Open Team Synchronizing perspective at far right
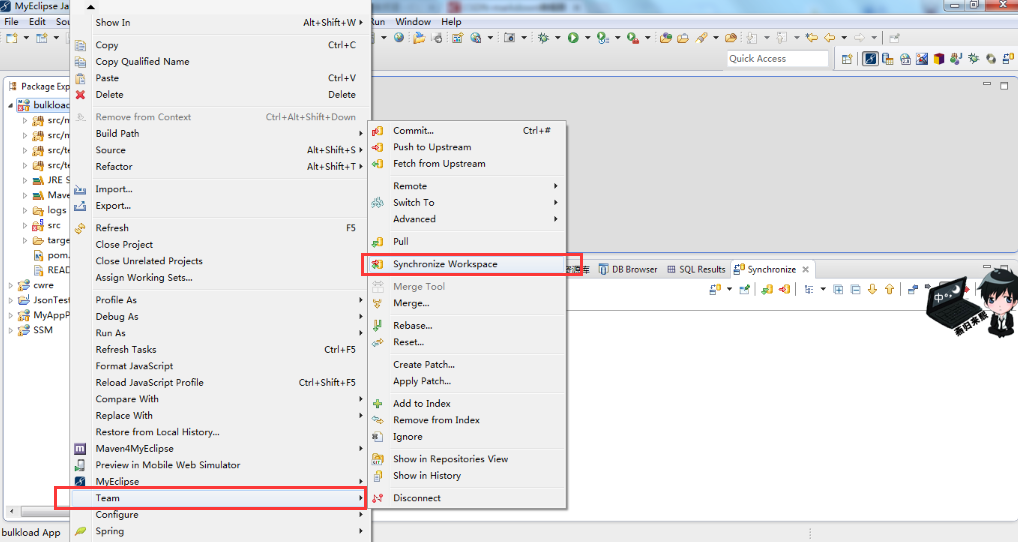 pyautogui.click(x=1008, y=59)
